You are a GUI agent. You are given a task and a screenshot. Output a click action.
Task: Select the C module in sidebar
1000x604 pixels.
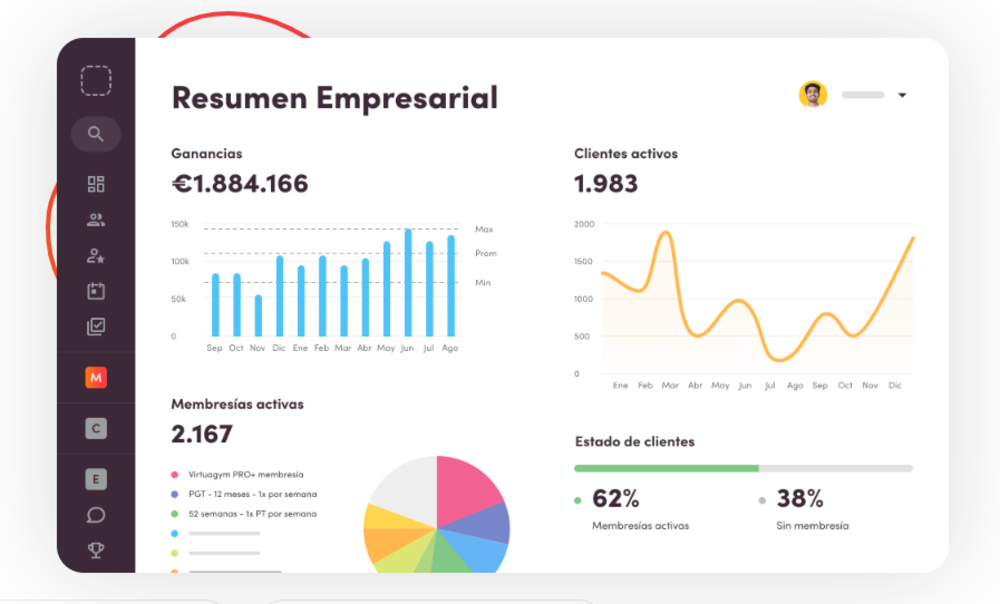point(96,428)
